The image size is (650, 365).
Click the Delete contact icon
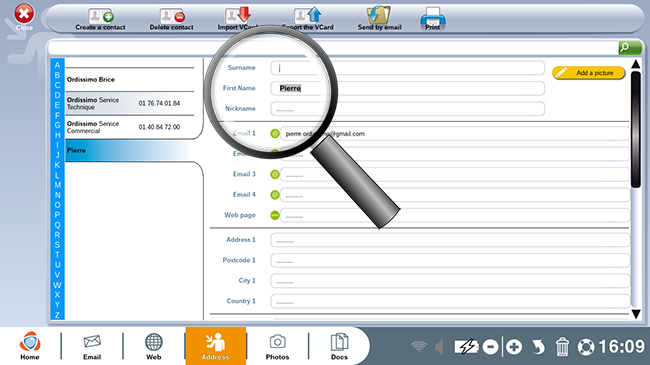click(172, 16)
